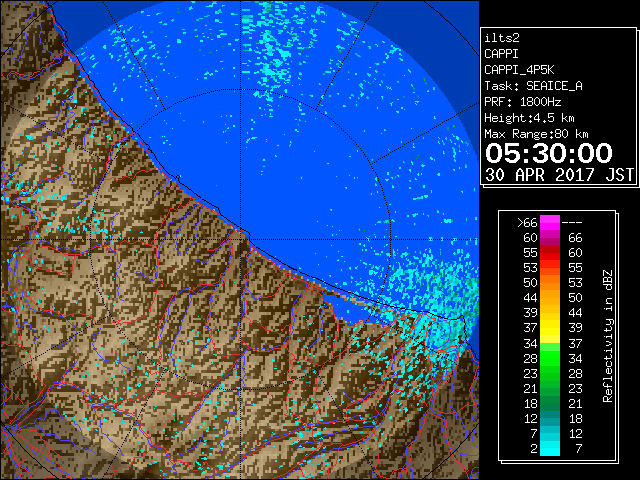Click the '>66' legend value

pos(527,223)
